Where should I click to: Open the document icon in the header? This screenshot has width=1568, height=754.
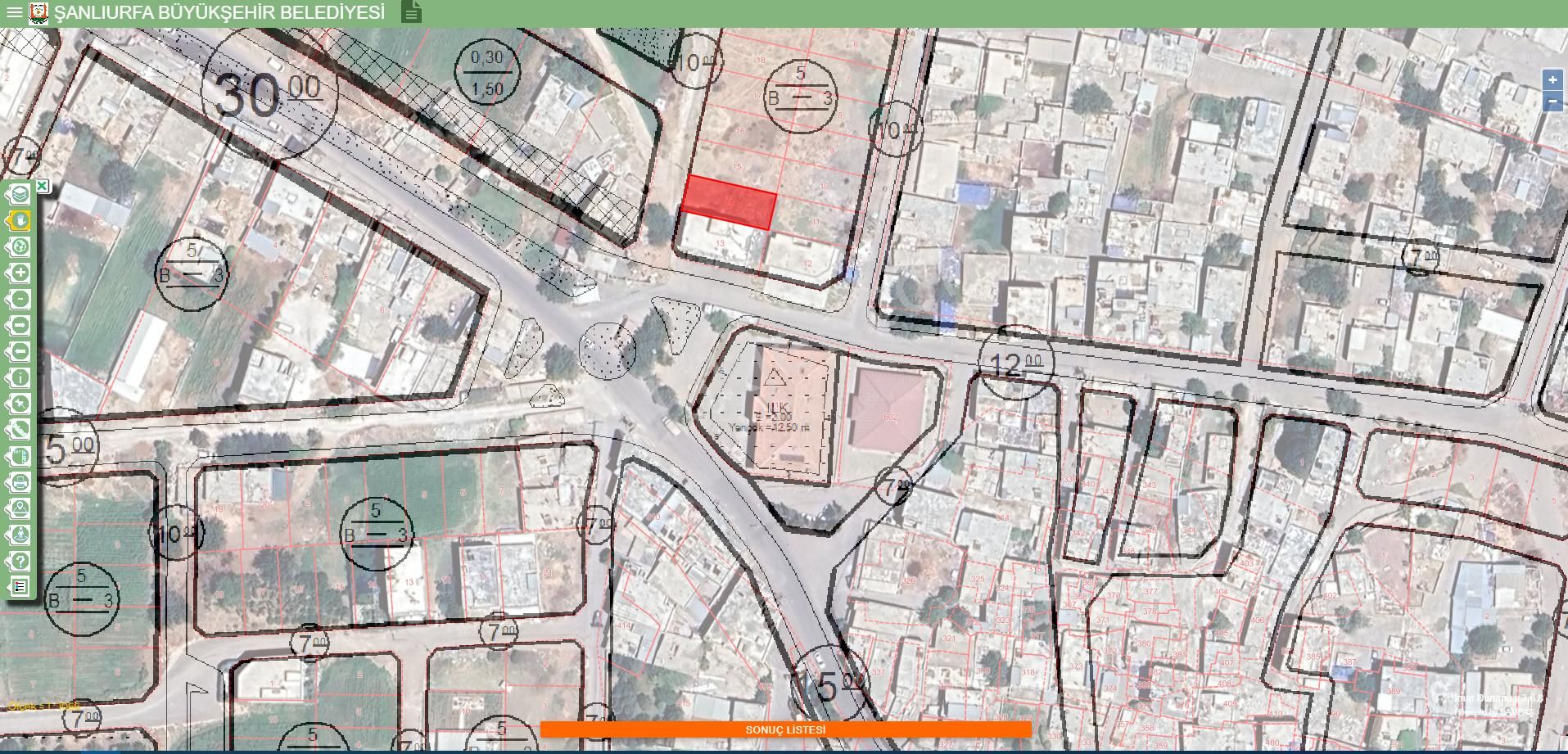point(412,12)
